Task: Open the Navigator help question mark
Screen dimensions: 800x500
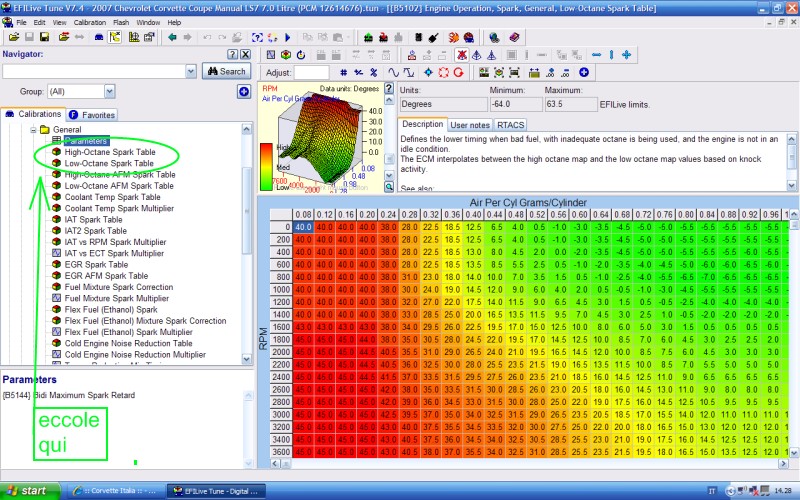Action: pos(232,54)
